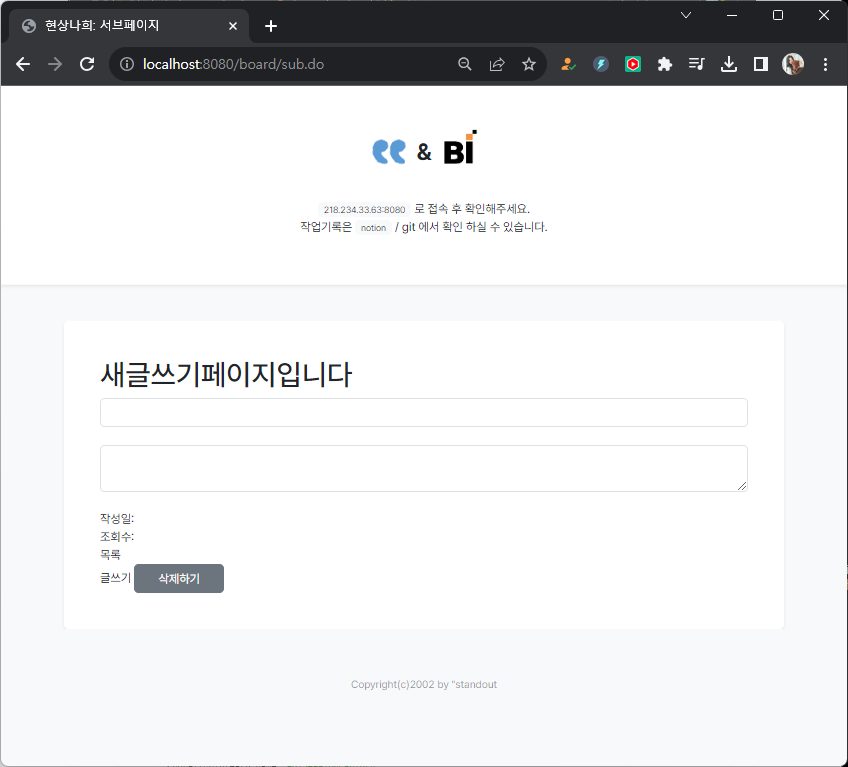Click the 새글쓰기페이지입니다 heading
Image resolution: width=848 pixels, height=767 pixels.
tap(226, 374)
